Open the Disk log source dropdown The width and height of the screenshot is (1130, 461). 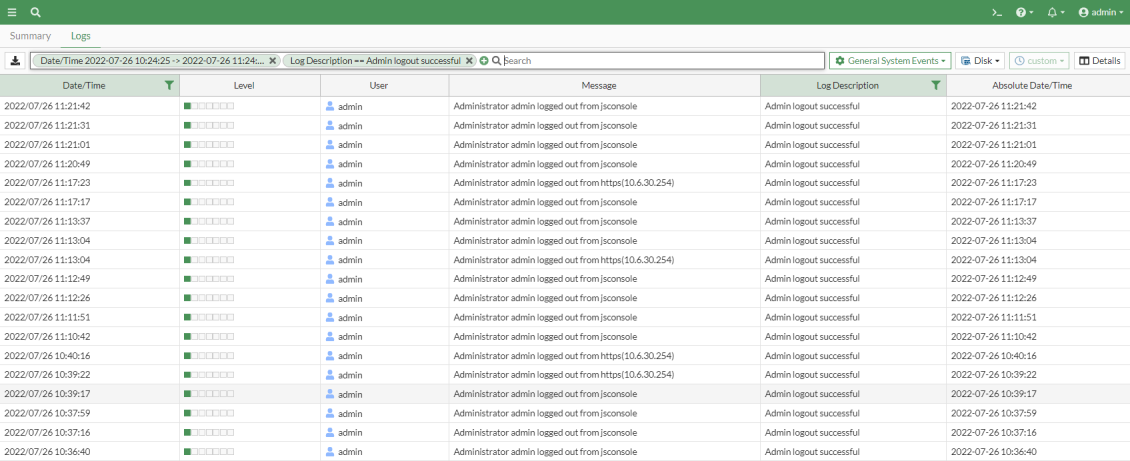tap(980, 61)
